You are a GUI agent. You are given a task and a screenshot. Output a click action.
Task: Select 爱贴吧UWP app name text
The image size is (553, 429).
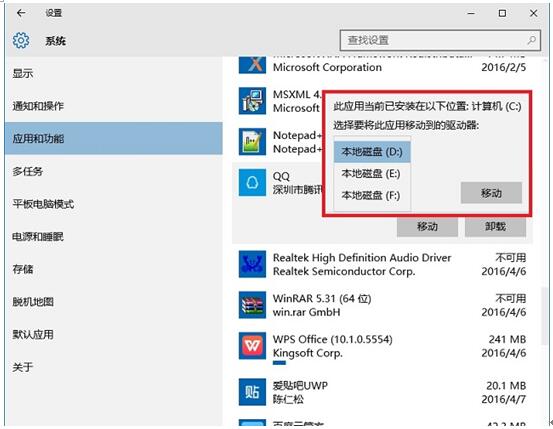point(300,385)
